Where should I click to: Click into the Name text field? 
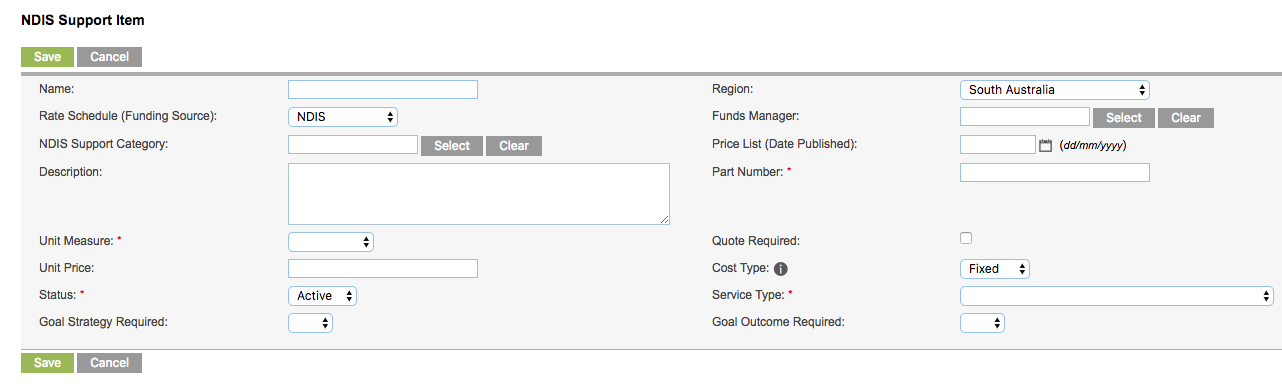[x=383, y=90]
